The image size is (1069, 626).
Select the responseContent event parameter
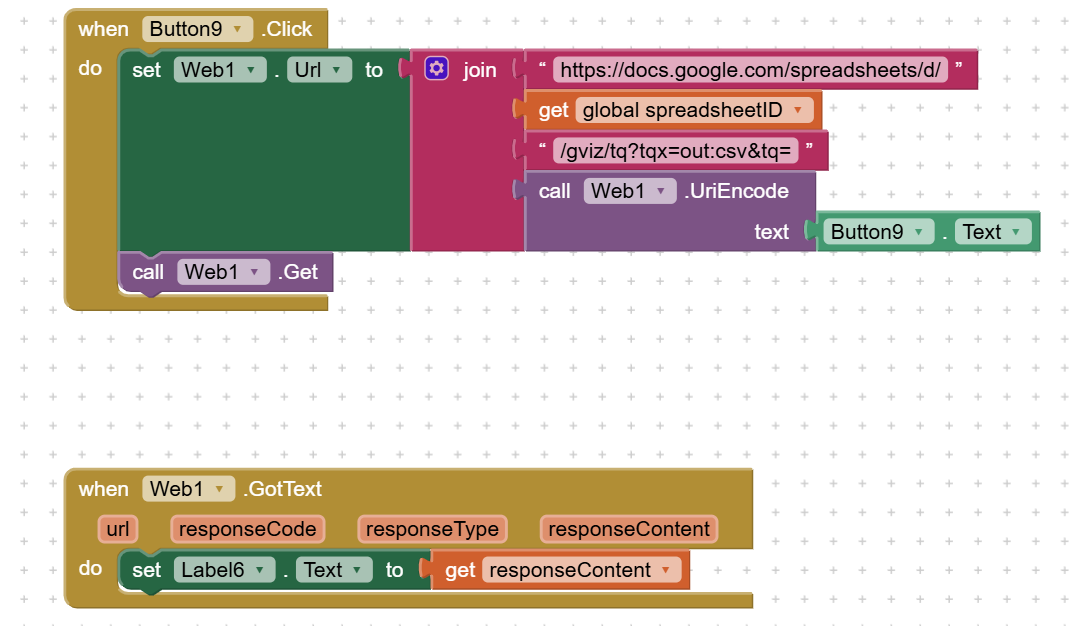[x=629, y=529]
